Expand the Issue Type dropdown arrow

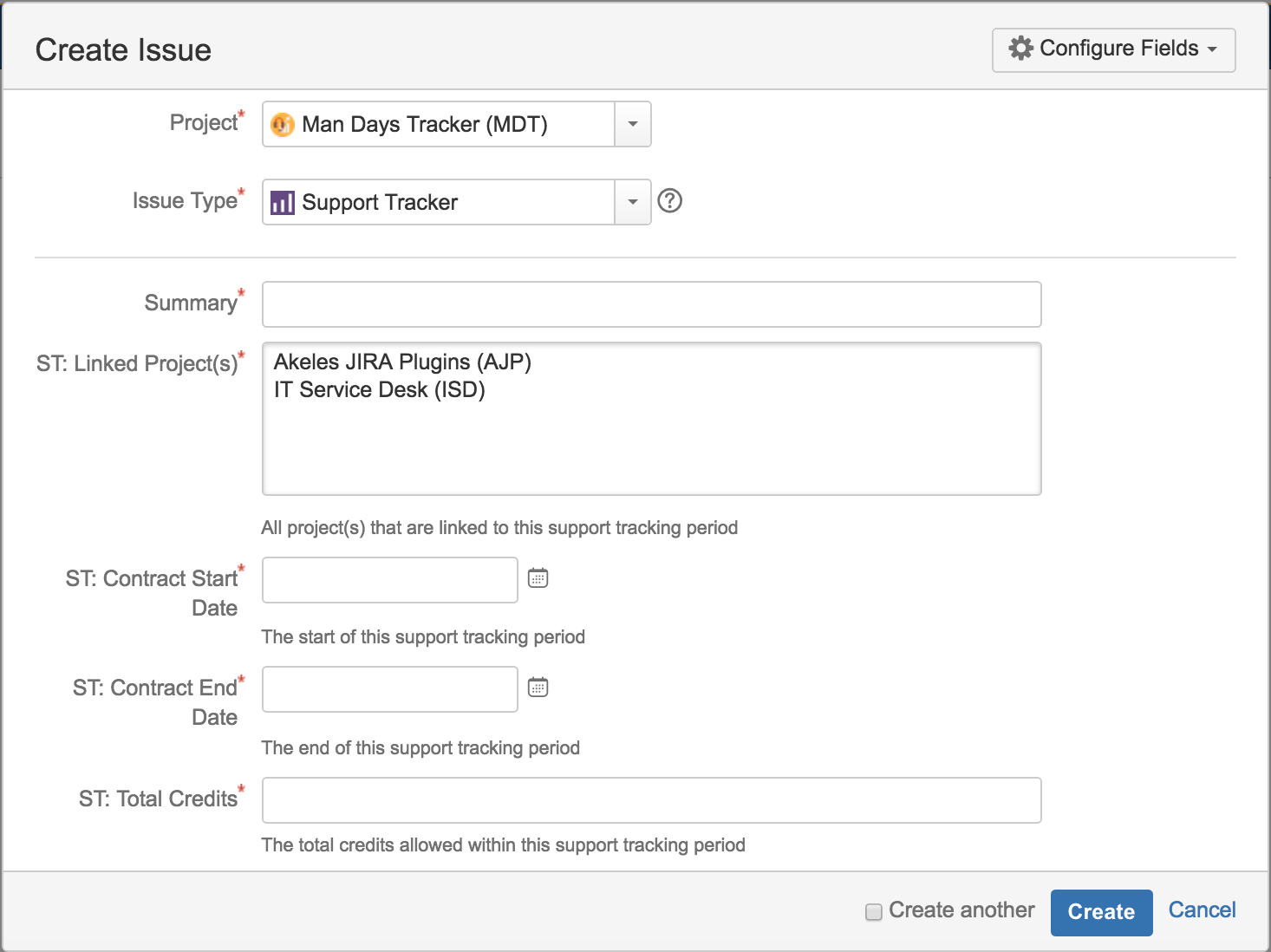pyautogui.click(x=633, y=203)
